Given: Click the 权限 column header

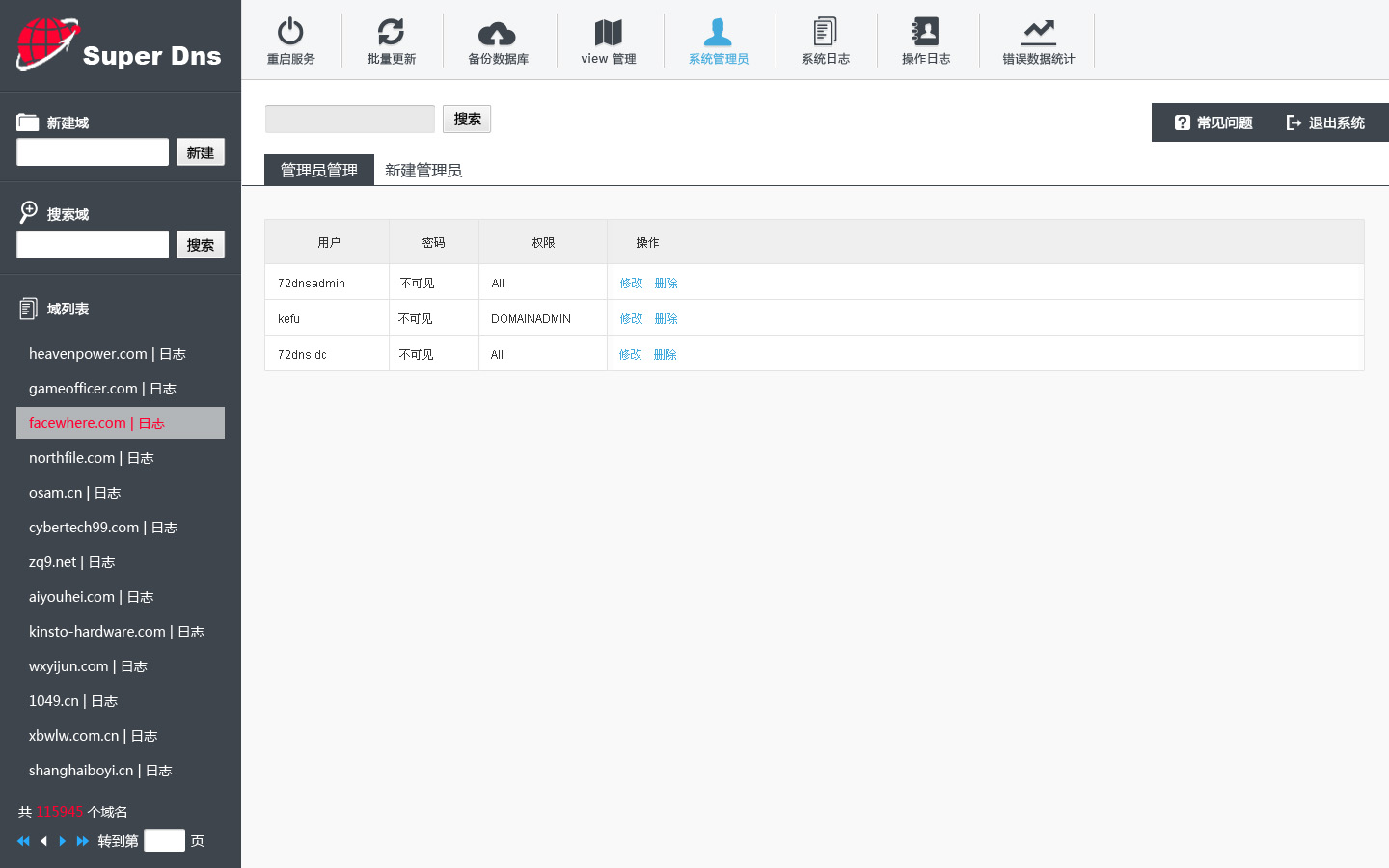Looking at the screenshot, I should 543,242.
